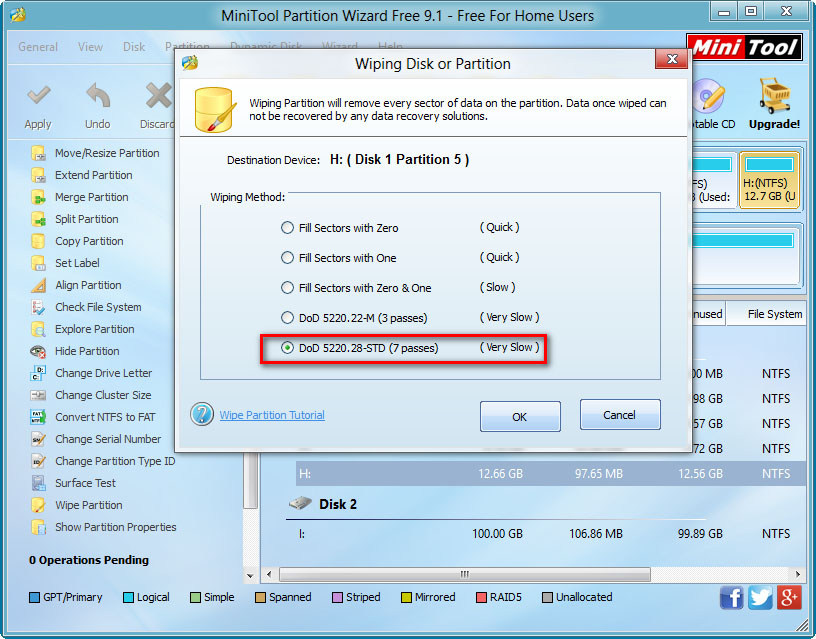Open the General menu
The height and width of the screenshot is (639, 816).
point(38,47)
